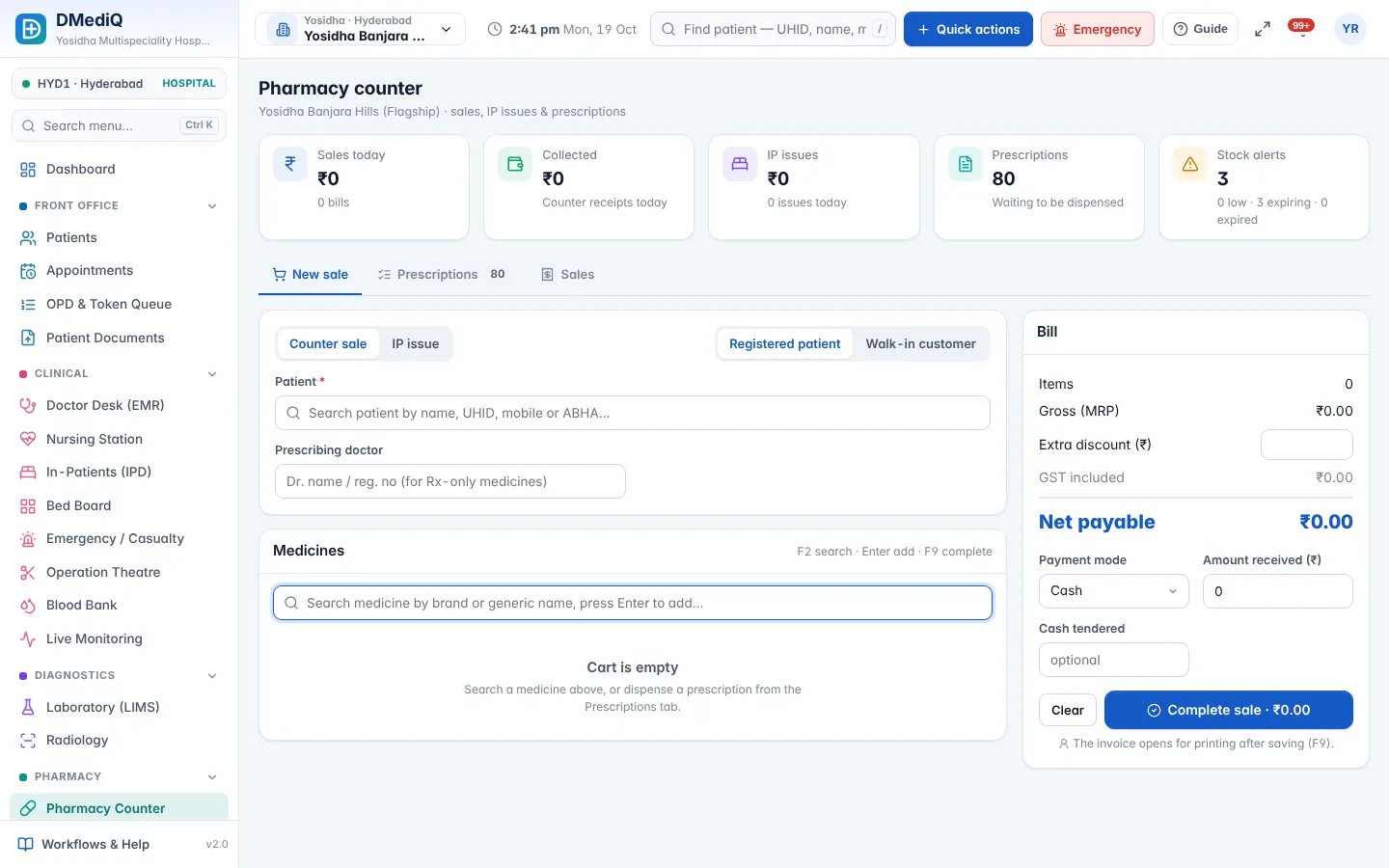Open the Payment mode Cash dropdown
This screenshot has height=868, width=1389.
[1113, 591]
